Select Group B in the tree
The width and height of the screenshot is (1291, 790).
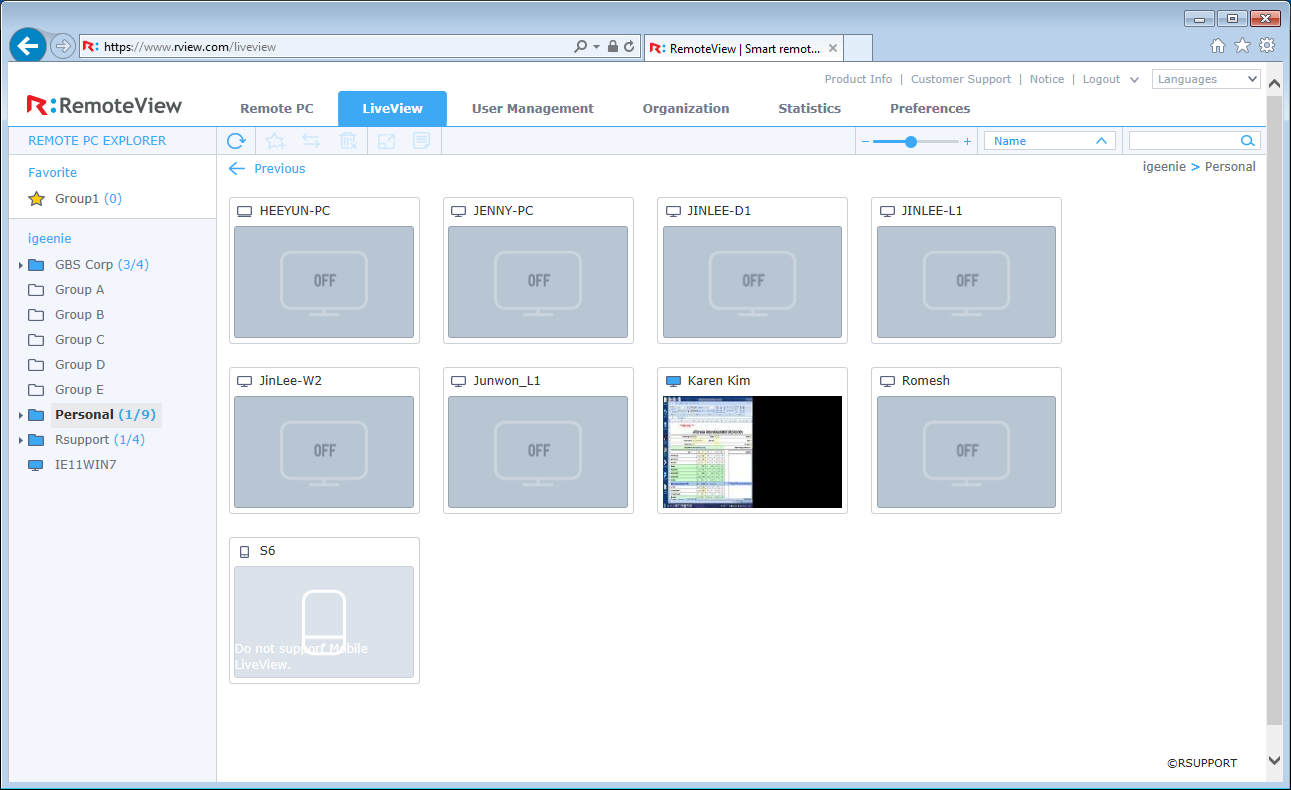tap(80, 315)
